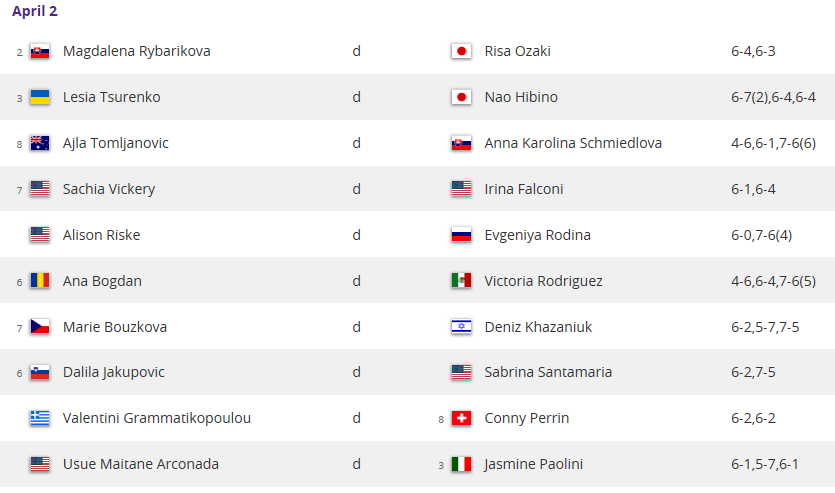Open Magdalena Rybarikova's player profile
Viewport: 835px width, 493px height.
point(136,51)
